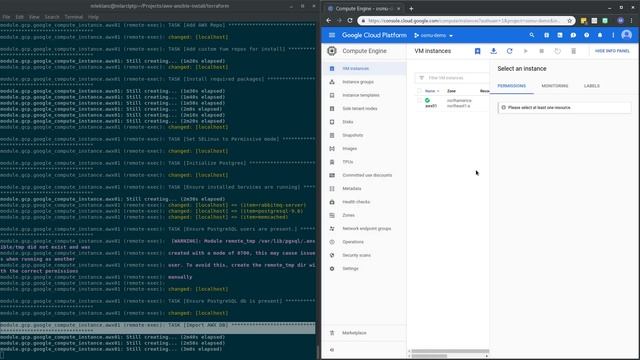
Task: Switch to the MONITORING tab
Action: click(555, 86)
